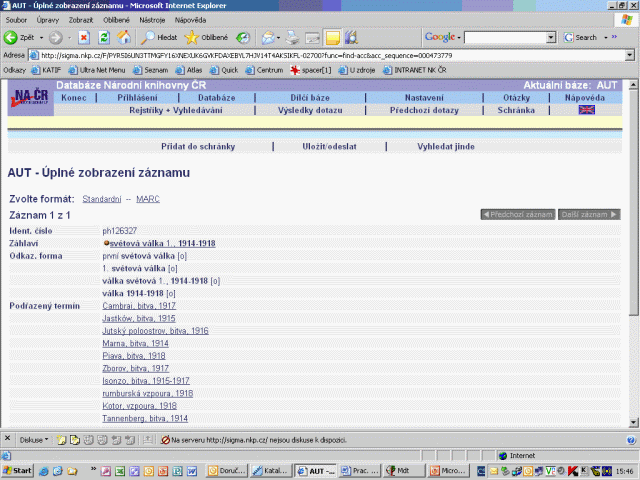Open heading světová válka 1., 1914-1918

(x=162, y=244)
